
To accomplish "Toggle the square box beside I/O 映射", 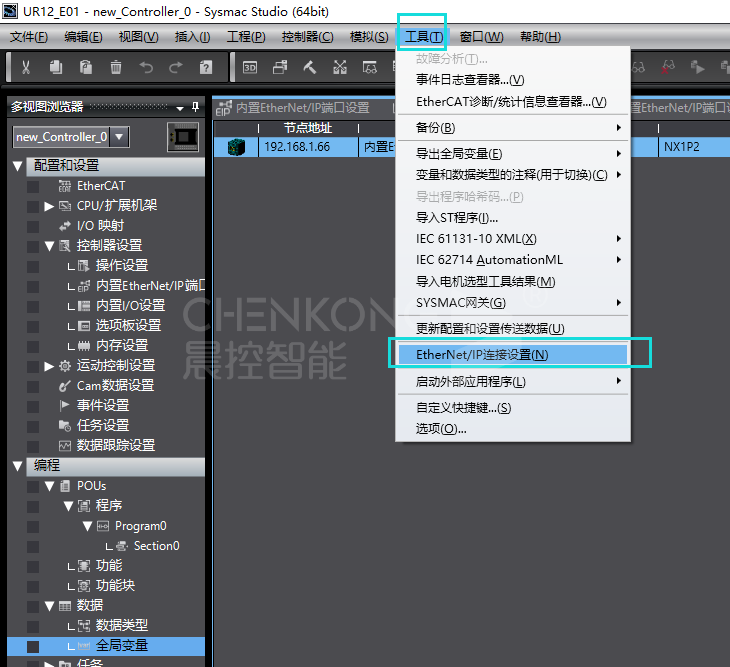I will (33, 226).
